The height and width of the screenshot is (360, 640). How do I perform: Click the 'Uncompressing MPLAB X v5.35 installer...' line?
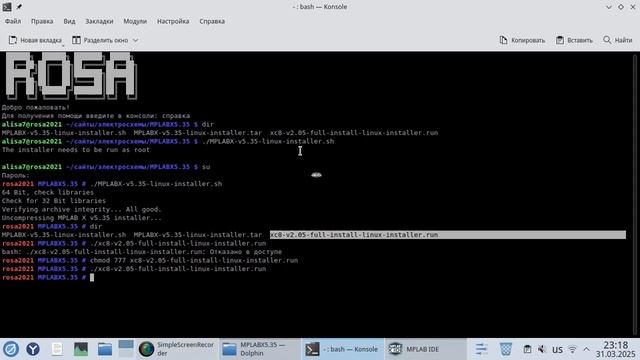[82, 218]
